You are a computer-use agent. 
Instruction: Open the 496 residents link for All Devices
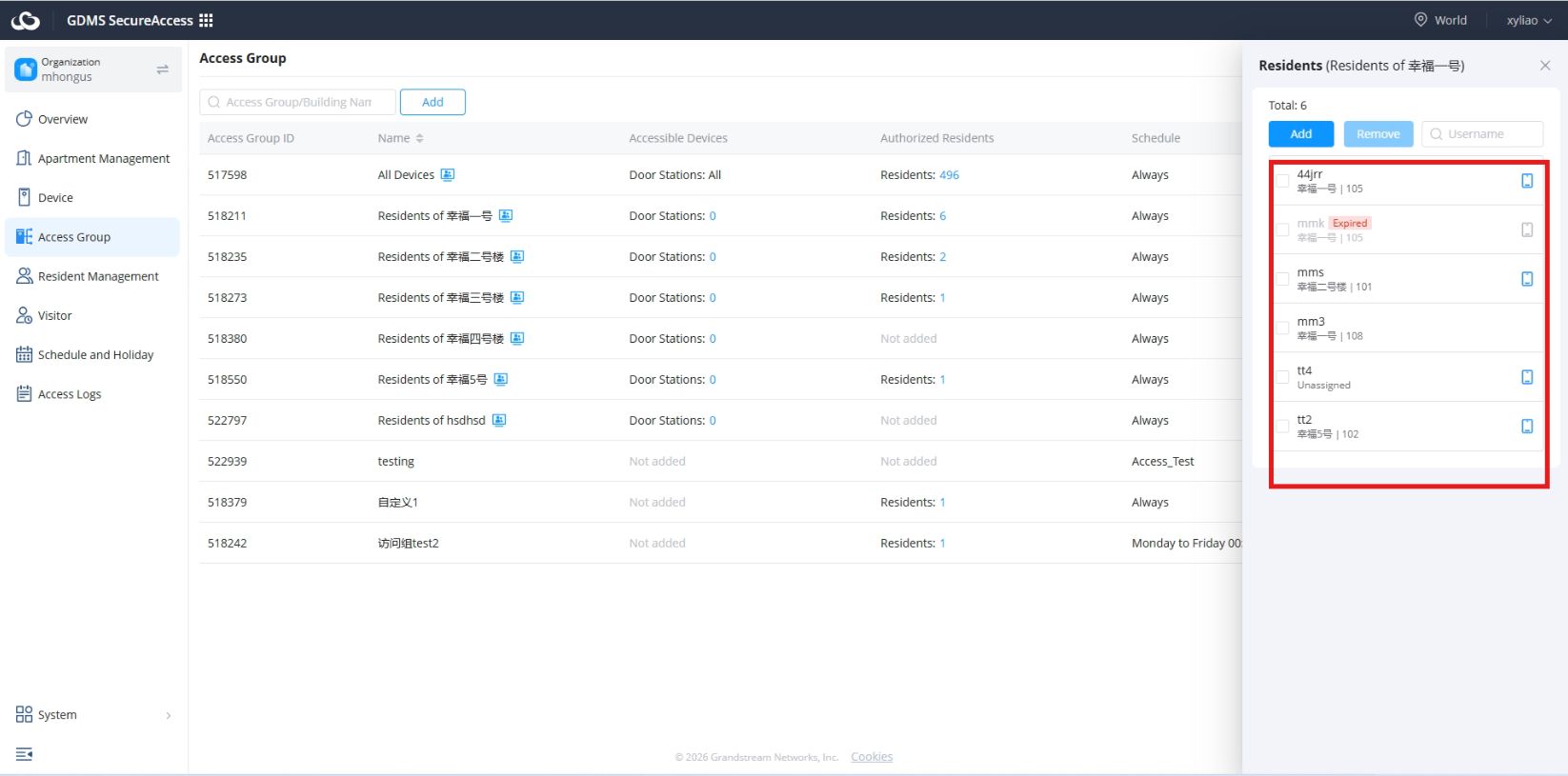(949, 175)
